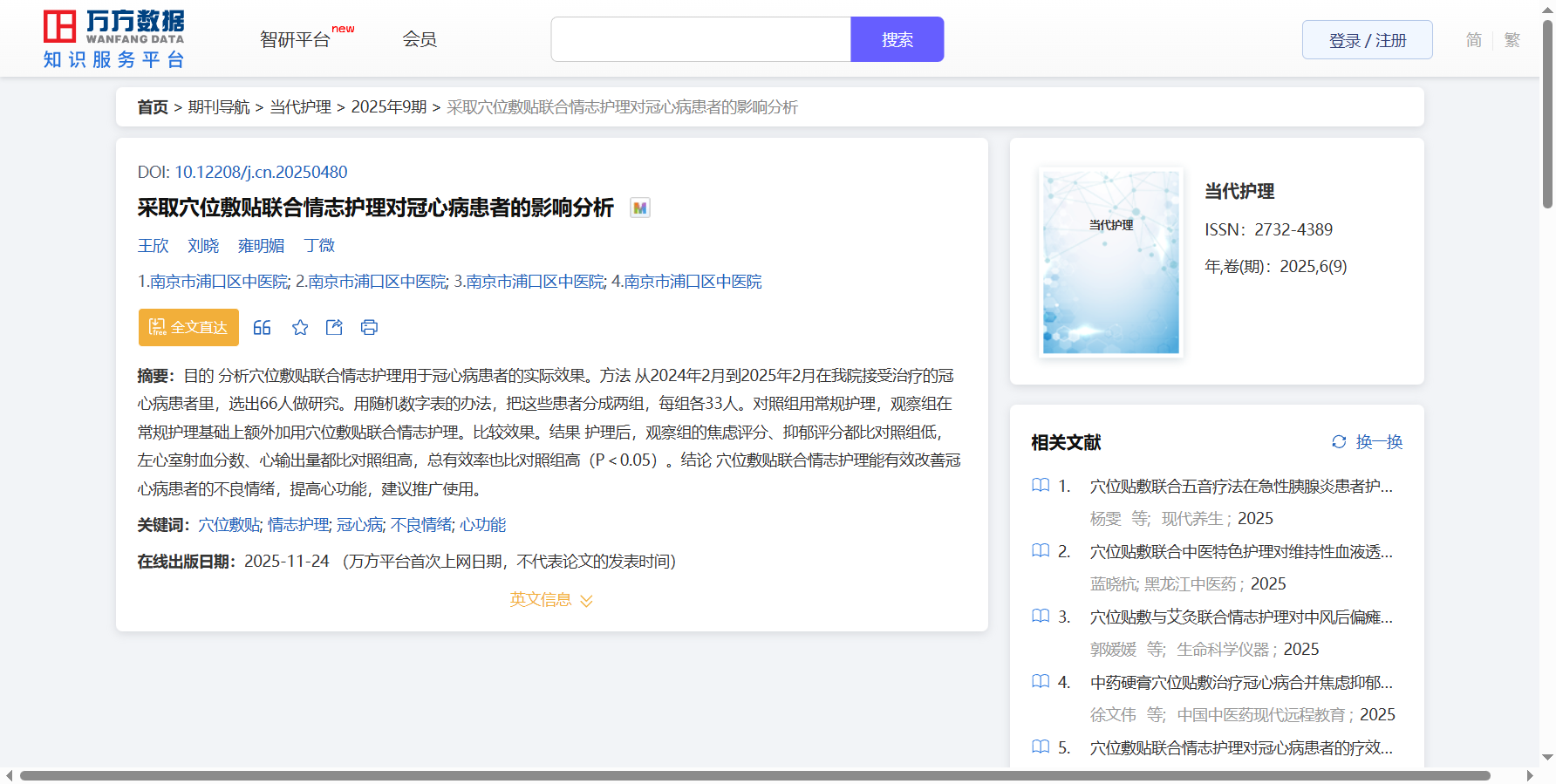Click the search input field
This screenshot has width=1556, height=784.
pyautogui.click(x=700, y=40)
